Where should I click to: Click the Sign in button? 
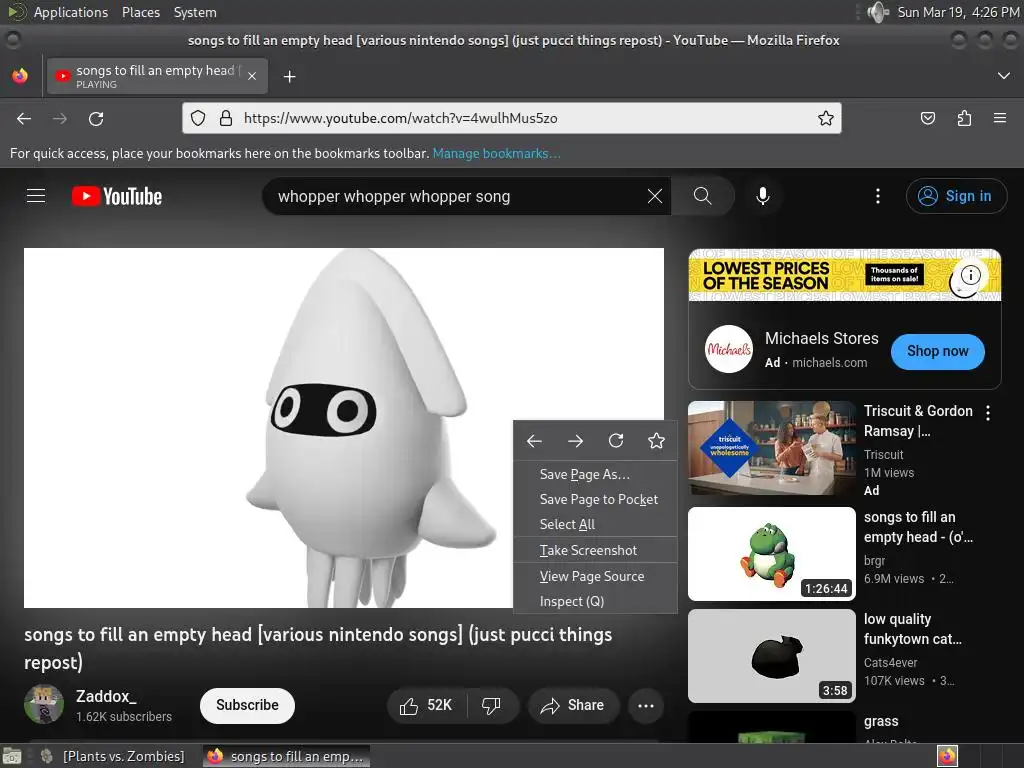(x=956, y=196)
